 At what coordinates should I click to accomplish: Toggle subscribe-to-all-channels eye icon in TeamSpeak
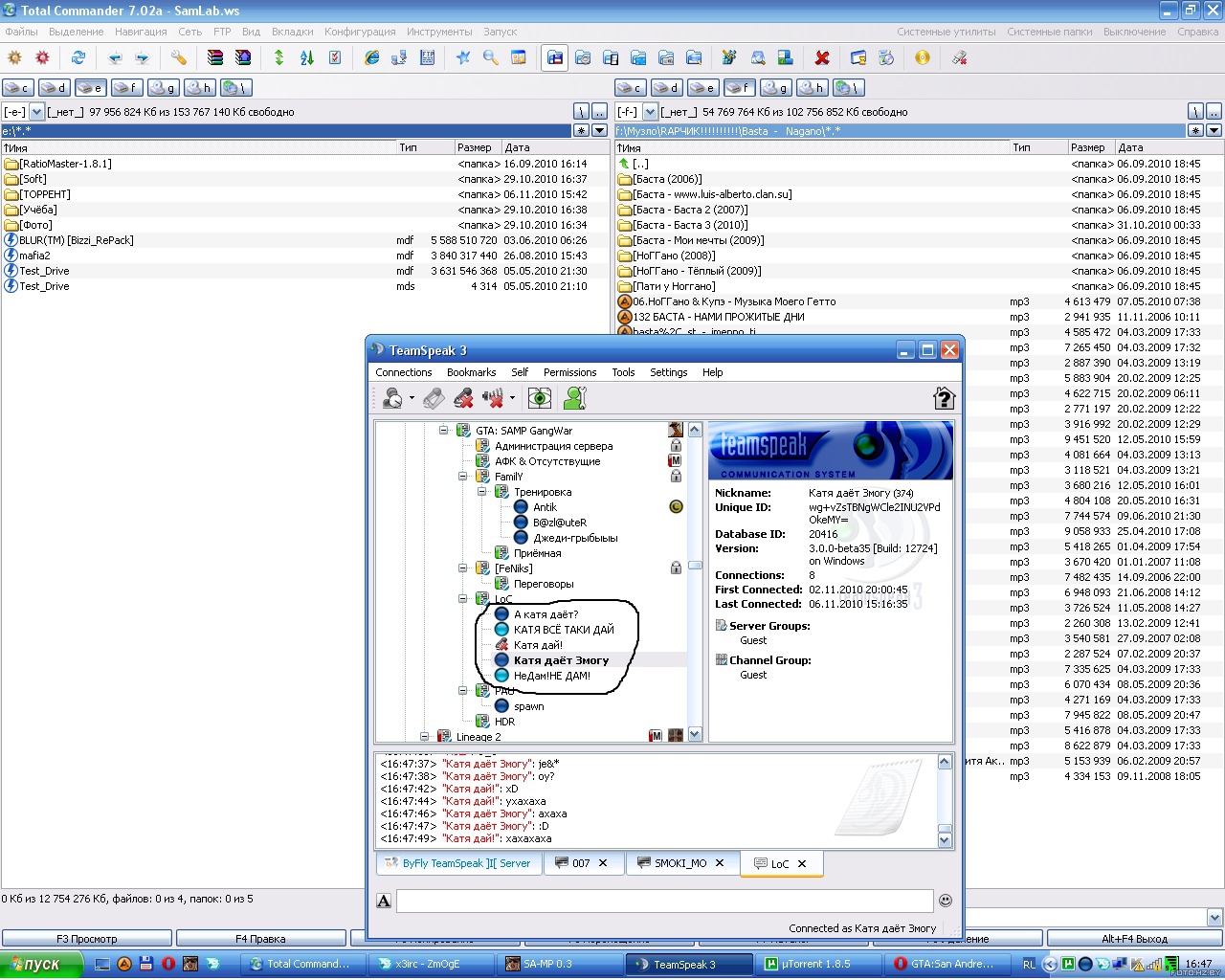[540, 398]
